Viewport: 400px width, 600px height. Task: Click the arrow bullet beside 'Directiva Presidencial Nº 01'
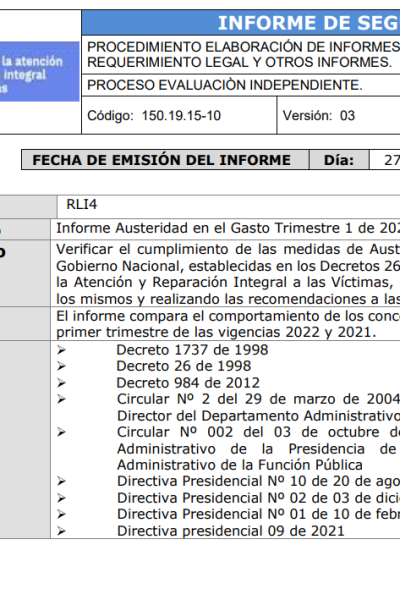61,514
